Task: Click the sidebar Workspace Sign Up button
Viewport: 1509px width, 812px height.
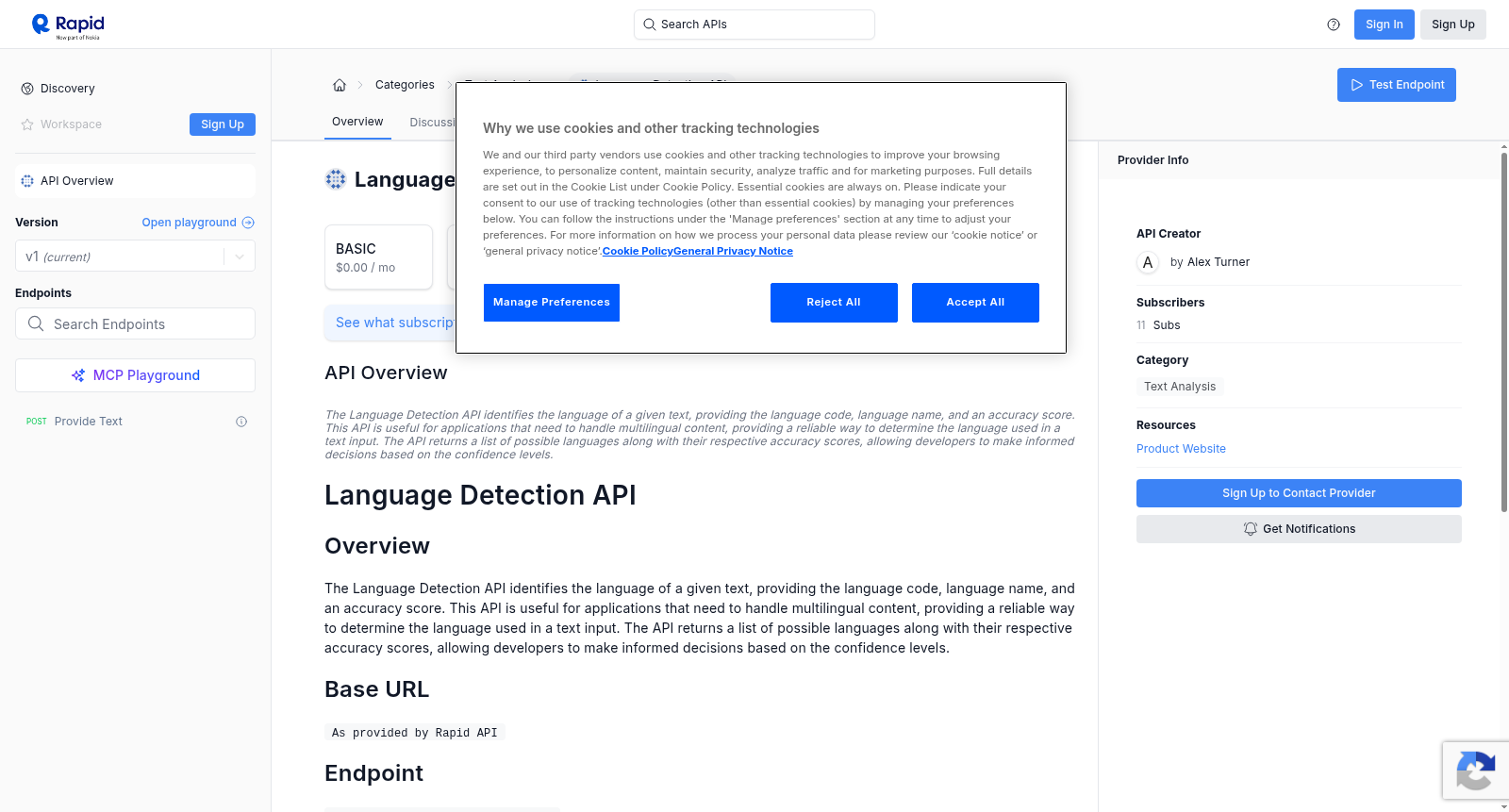Action: tap(223, 124)
